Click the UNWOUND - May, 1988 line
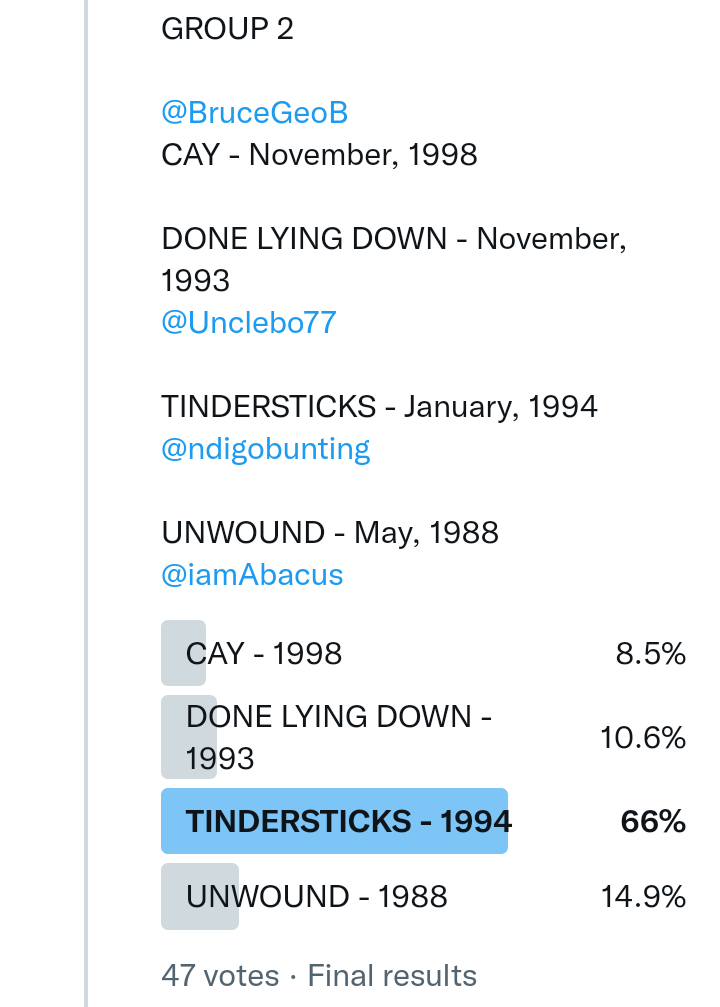 tap(329, 533)
